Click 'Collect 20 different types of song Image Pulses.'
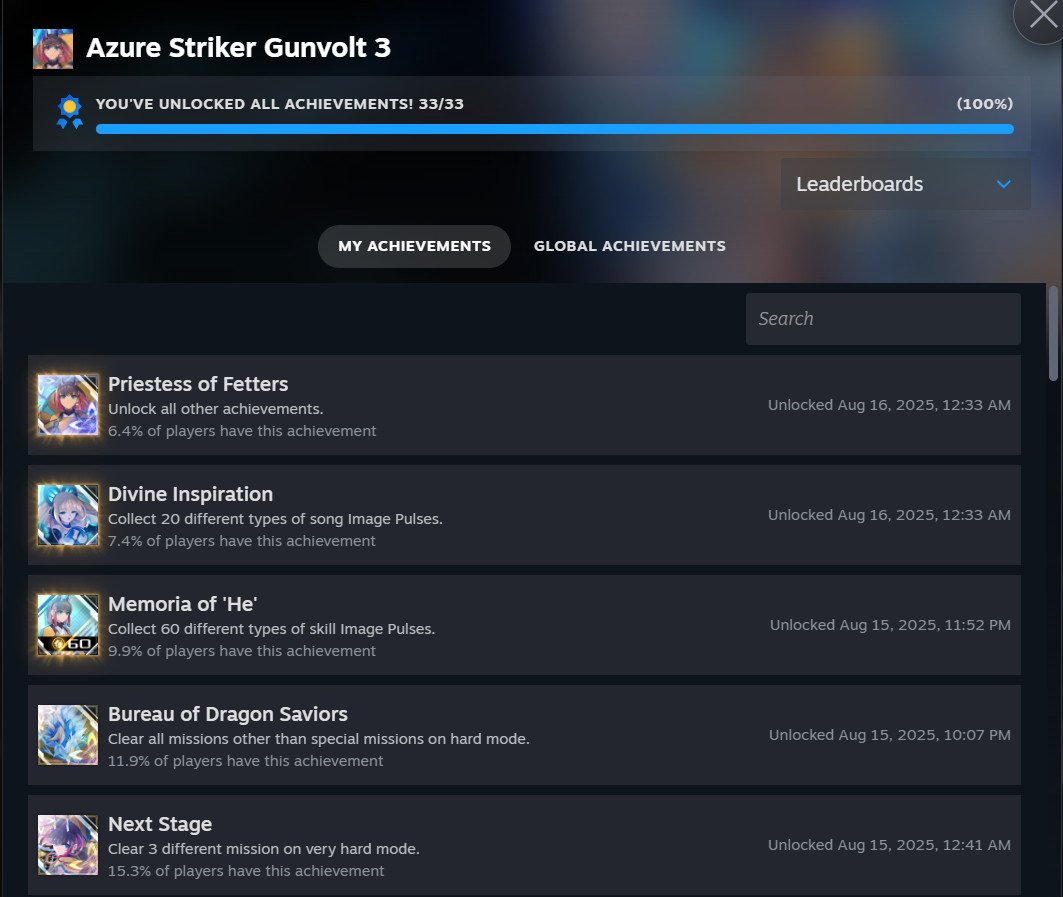The width and height of the screenshot is (1063, 897). click(x=275, y=519)
